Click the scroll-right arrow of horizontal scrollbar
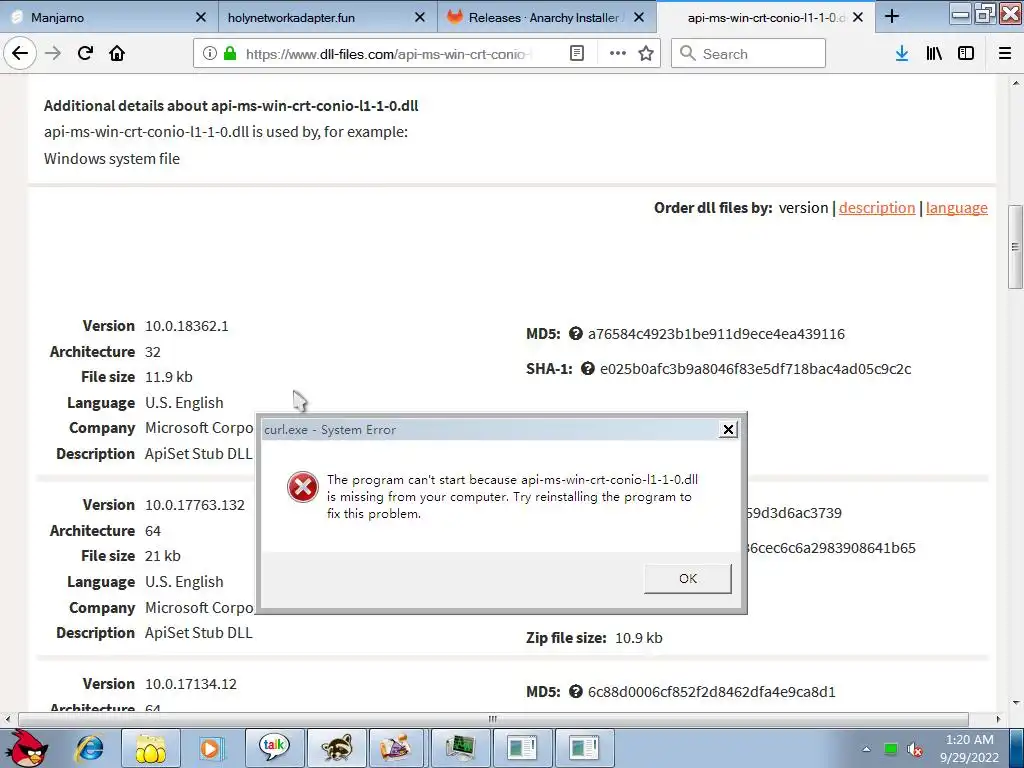 (999, 719)
